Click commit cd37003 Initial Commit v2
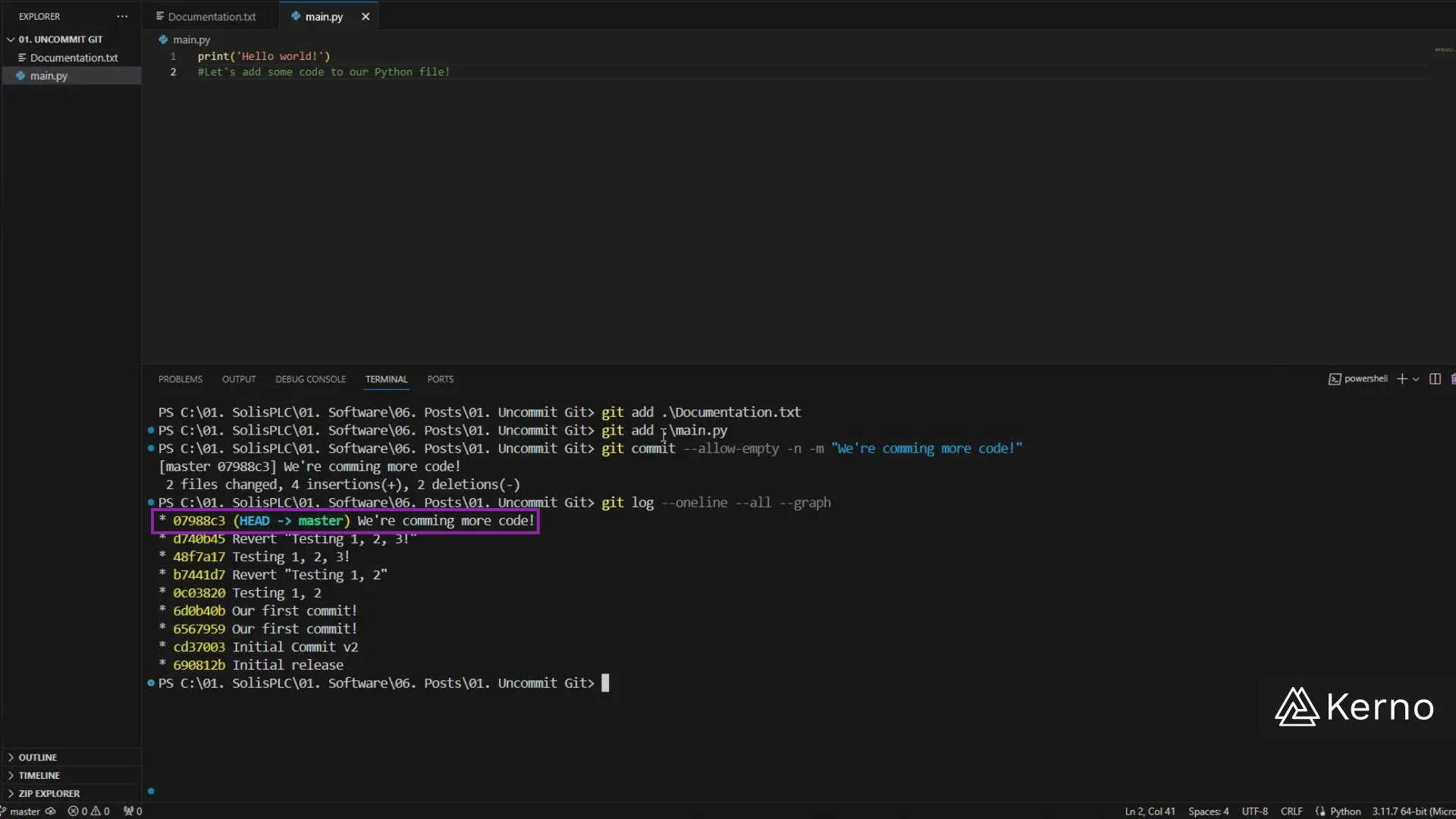This screenshot has width=1456, height=819. coord(259,648)
